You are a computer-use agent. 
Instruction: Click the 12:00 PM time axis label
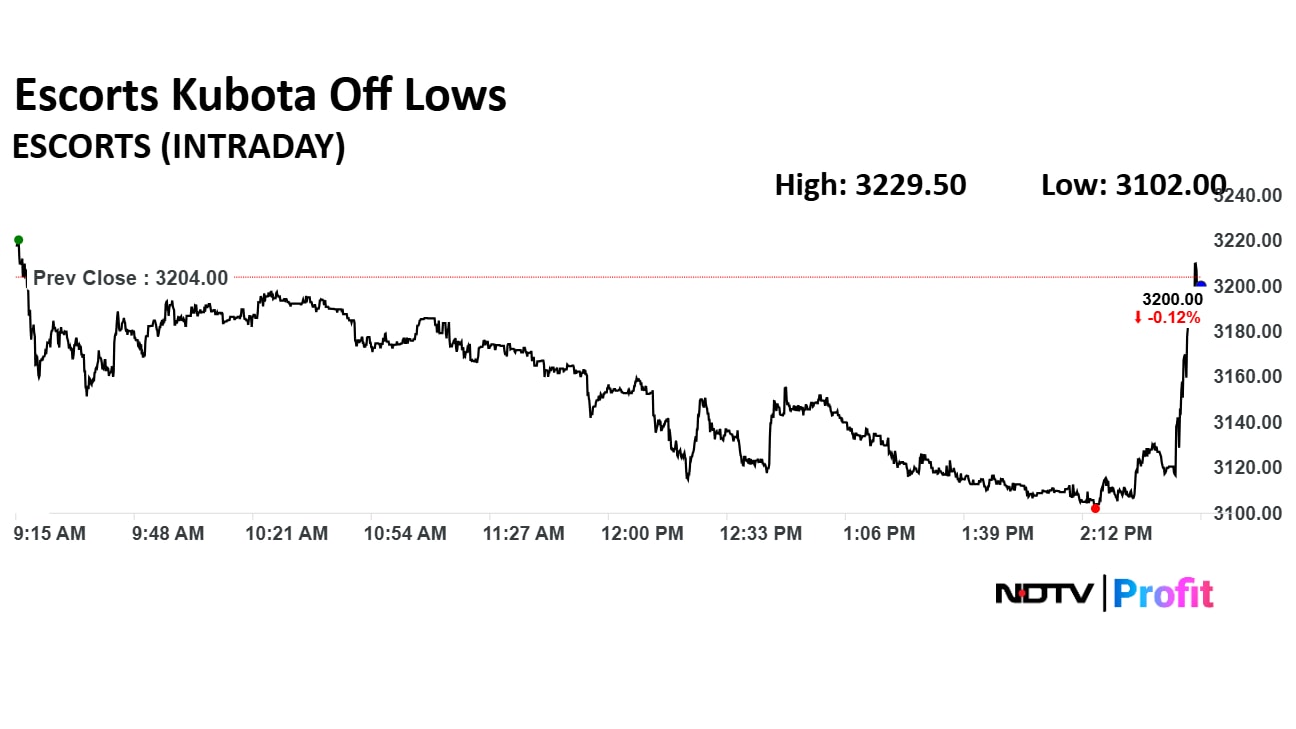pyautogui.click(x=641, y=534)
